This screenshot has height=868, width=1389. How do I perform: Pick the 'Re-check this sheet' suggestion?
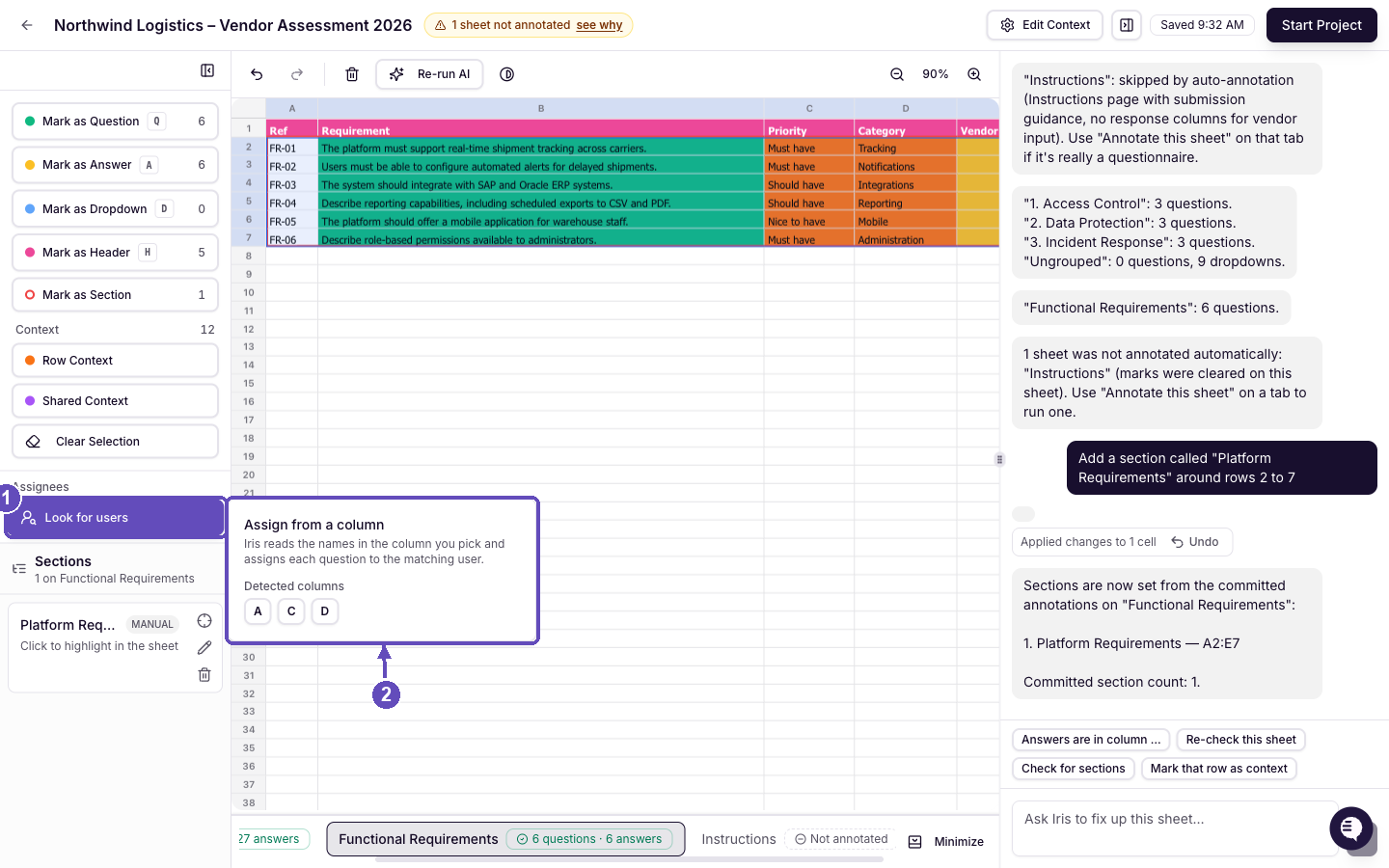click(x=1240, y=740)
